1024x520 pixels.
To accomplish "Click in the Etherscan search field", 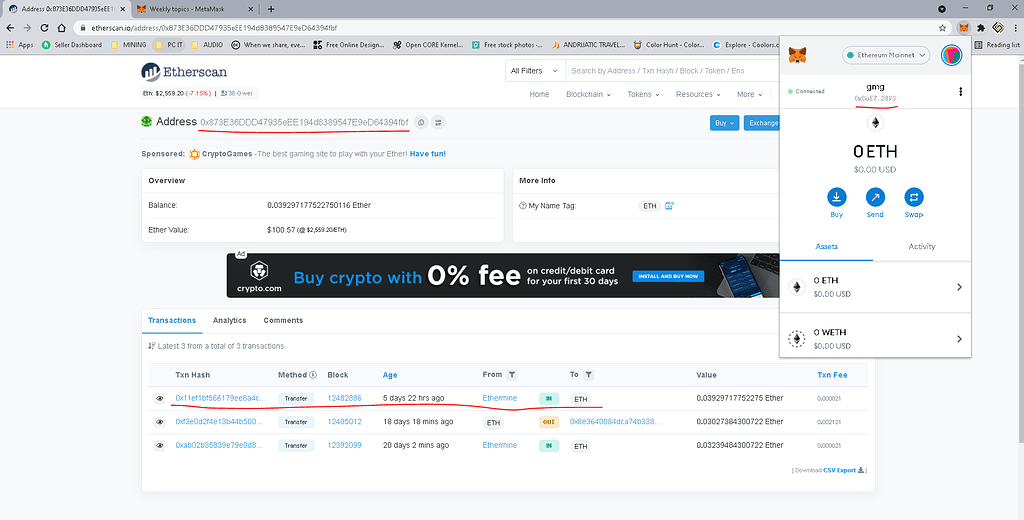I will tap(673, 71).
